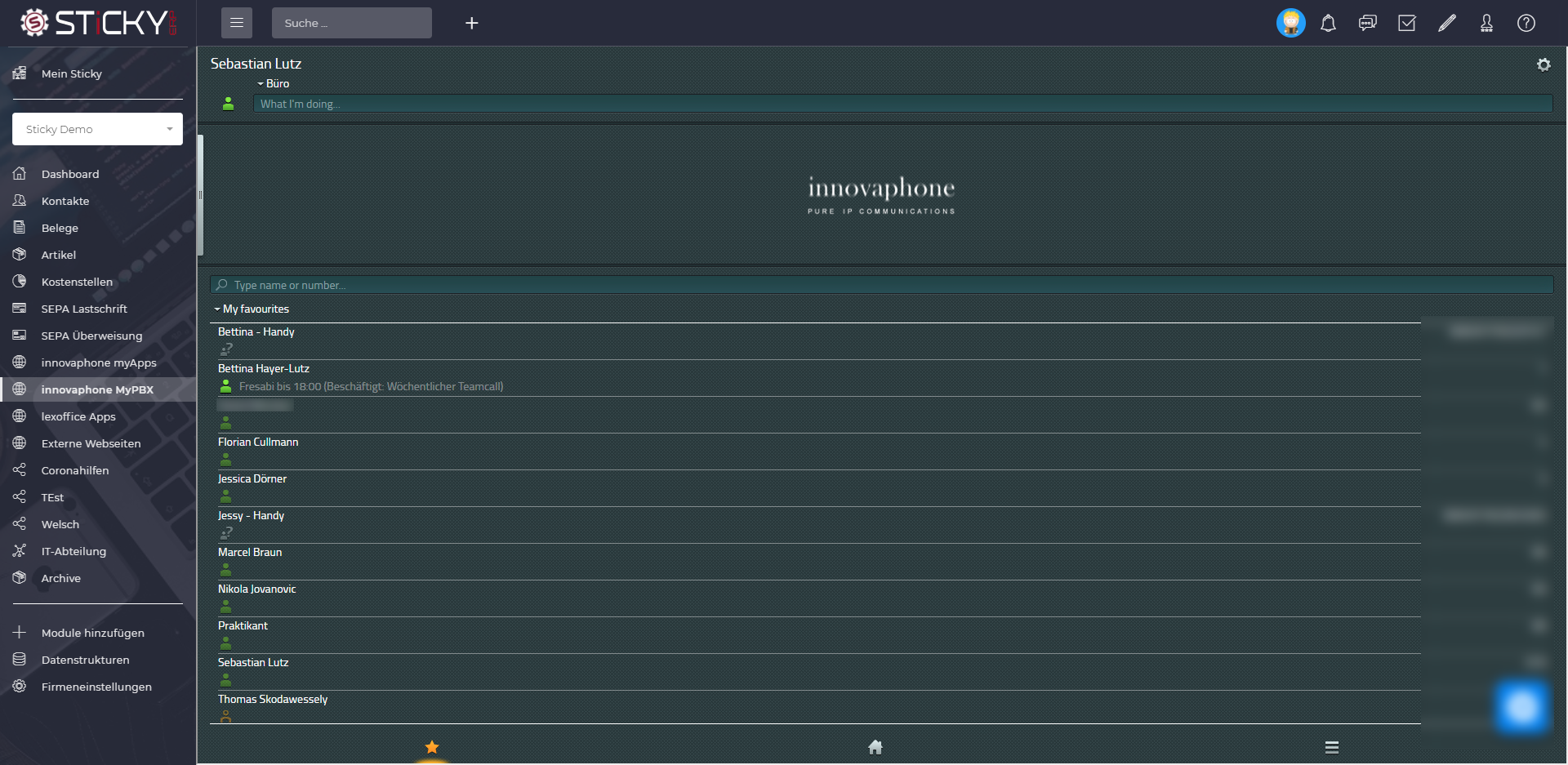This screenshot has width=1568, height=765.
Task: Open the lightbulb avatar icon
Action: 1291,23
